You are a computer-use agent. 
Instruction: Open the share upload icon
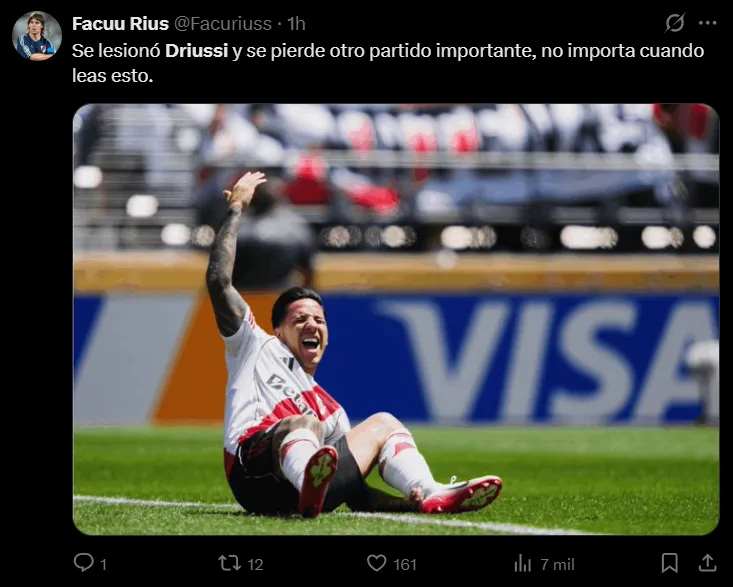(707, 563)
